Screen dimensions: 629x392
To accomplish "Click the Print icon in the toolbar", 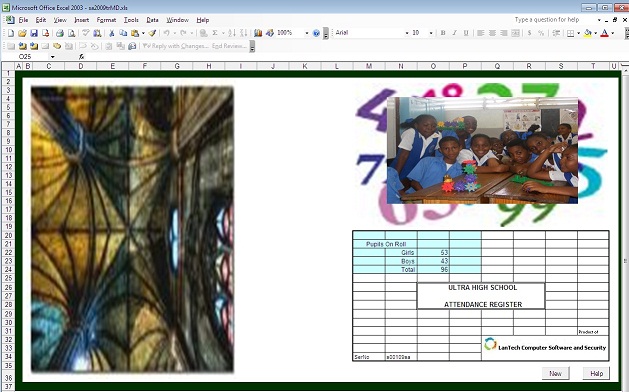I will click(x=60, y=33).
